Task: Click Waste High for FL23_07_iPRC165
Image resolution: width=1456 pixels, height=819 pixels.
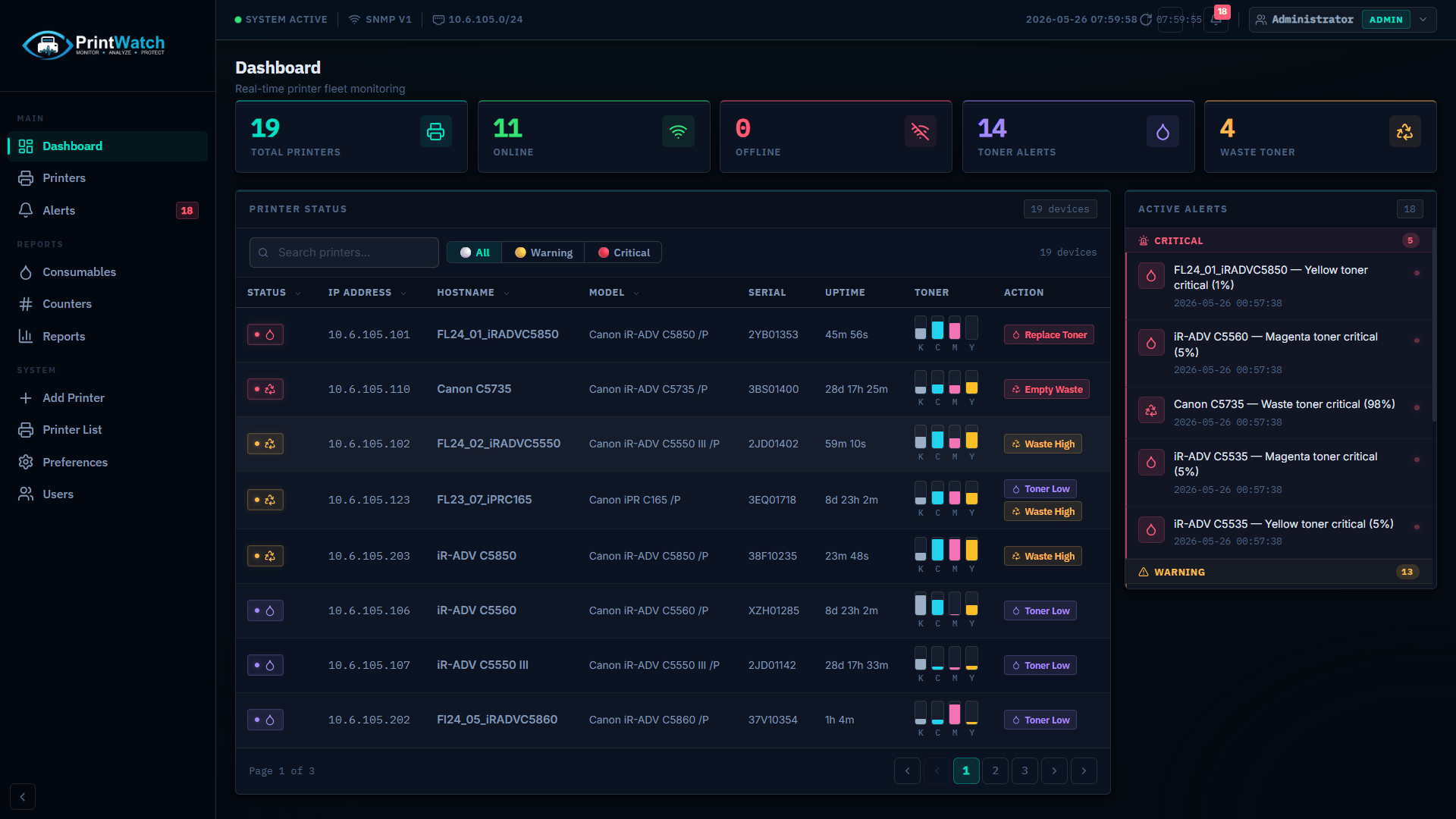Action: [x=1043, y=512]
